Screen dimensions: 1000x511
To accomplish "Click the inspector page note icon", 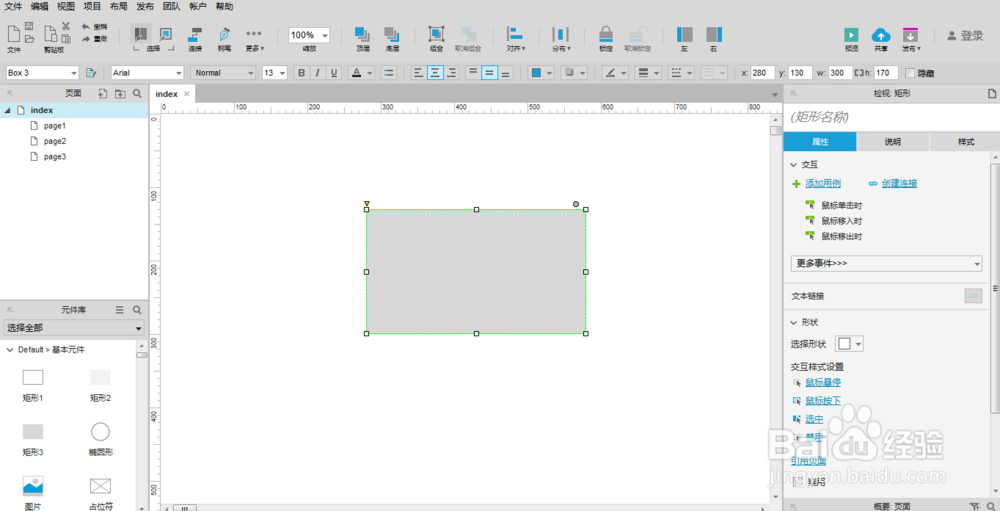I will point(992,93).
